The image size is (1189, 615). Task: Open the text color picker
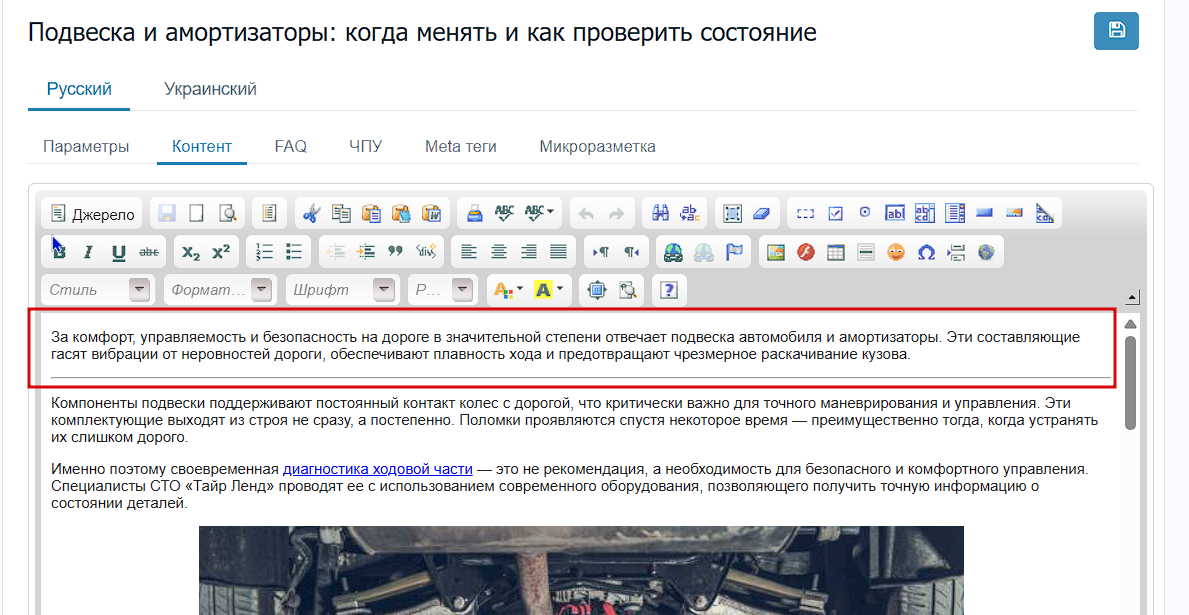click(x=508, y=290)
